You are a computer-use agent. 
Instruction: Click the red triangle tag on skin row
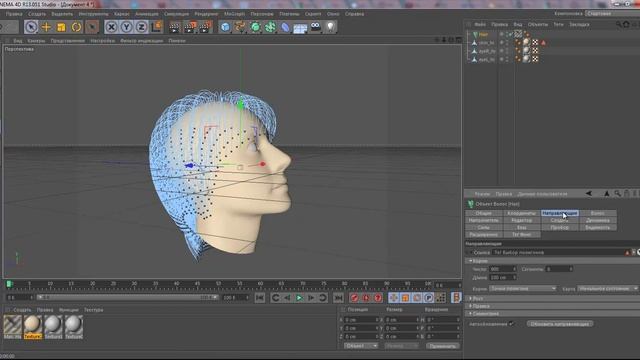point(543,42)
